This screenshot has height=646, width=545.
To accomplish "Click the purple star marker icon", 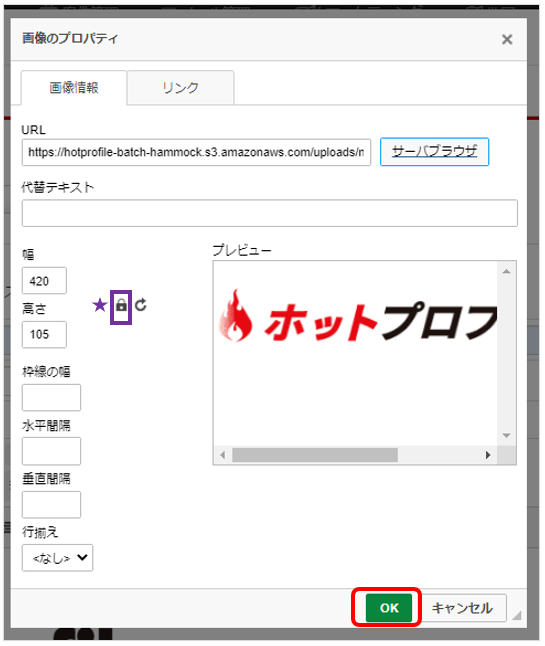I will (x=99, y=305).
